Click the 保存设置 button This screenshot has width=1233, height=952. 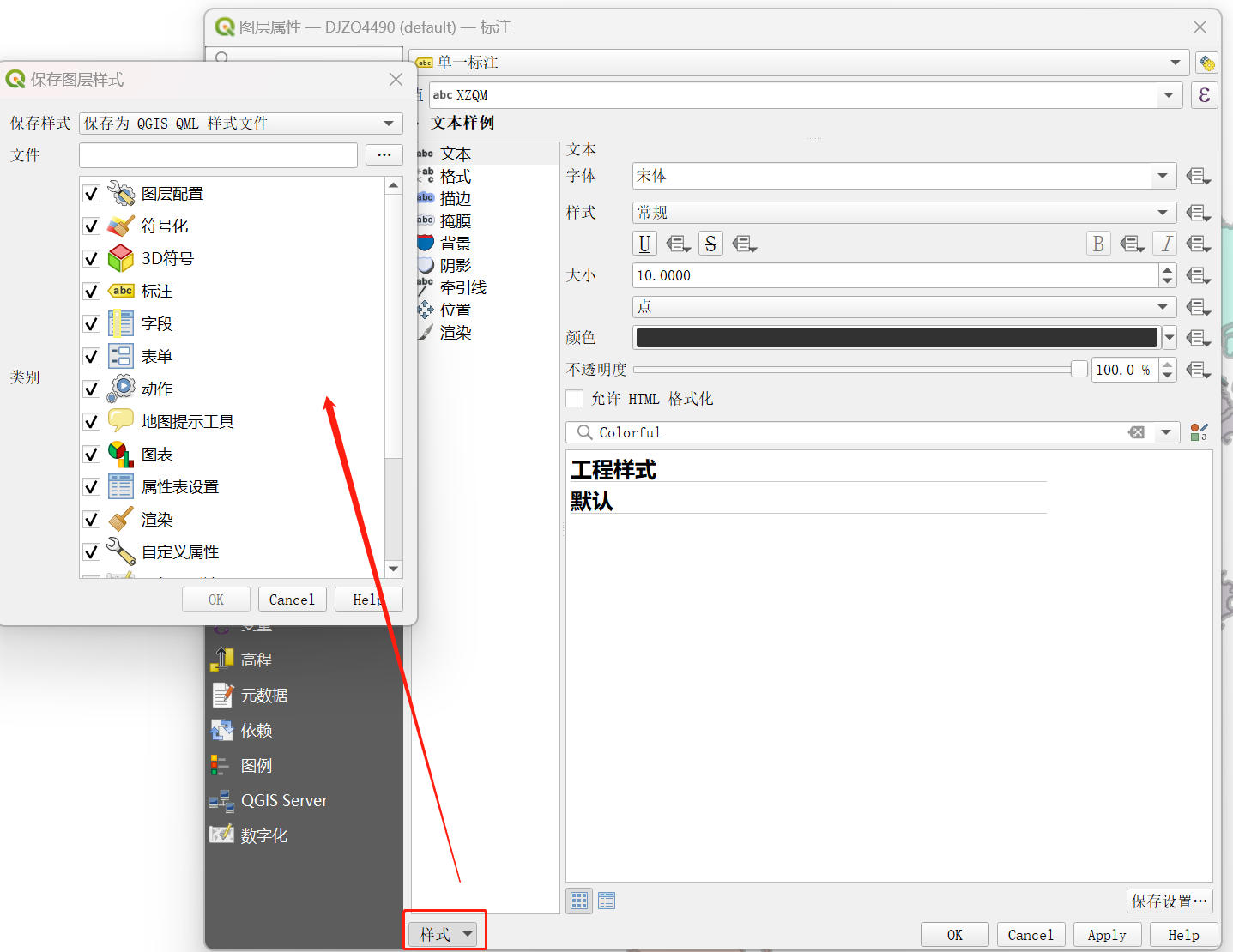pos(1170,901)
